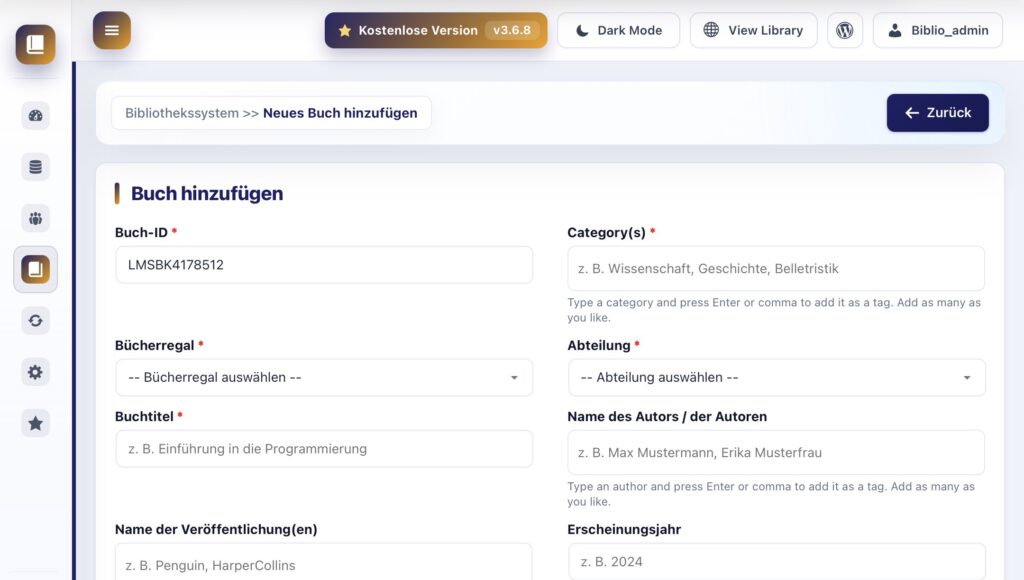Click the library book logo icon

click(35, 44)
